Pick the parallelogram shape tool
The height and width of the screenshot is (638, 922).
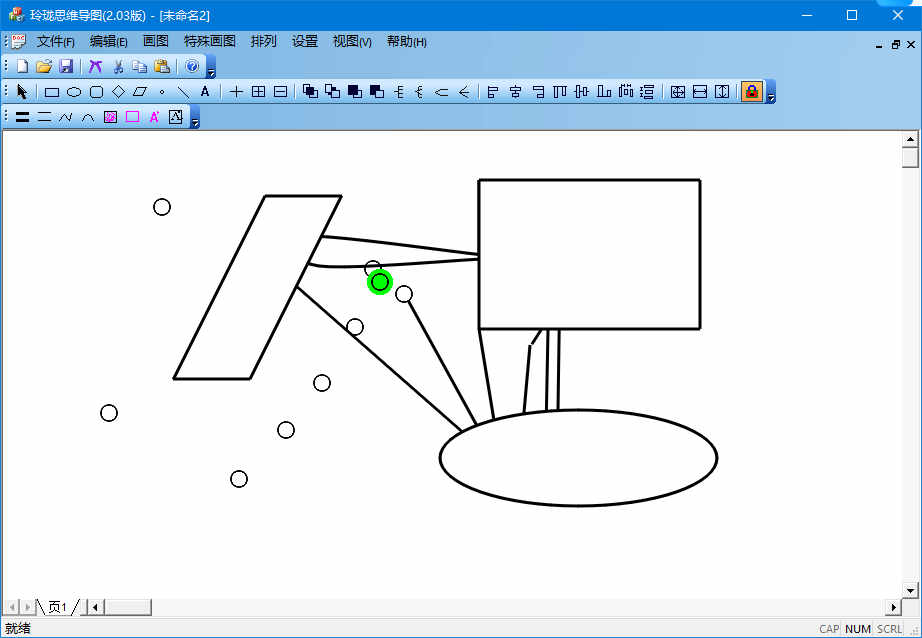click(x=140, y=92)
